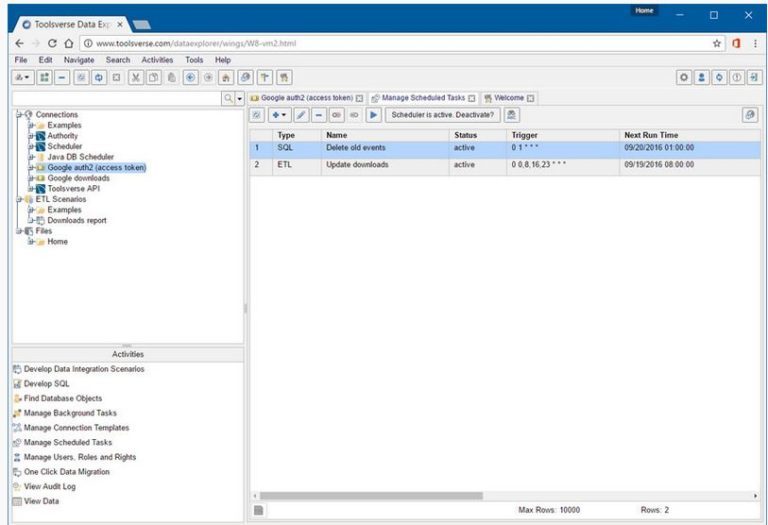Viewport: 768px width, 525px height.
Task: Click the sync icon in the top right toolbar
Action: pyautogui.click(x=719, y=77)
